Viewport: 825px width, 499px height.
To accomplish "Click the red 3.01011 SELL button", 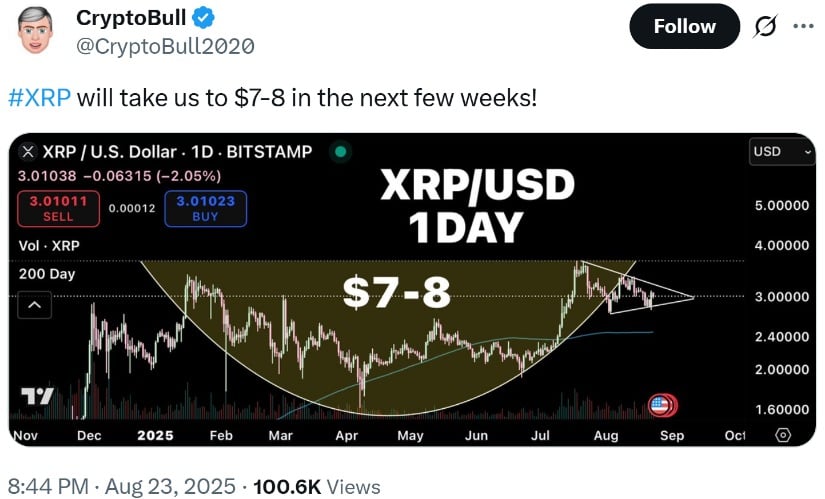I will pyautogui.click(x=58, y=208).
